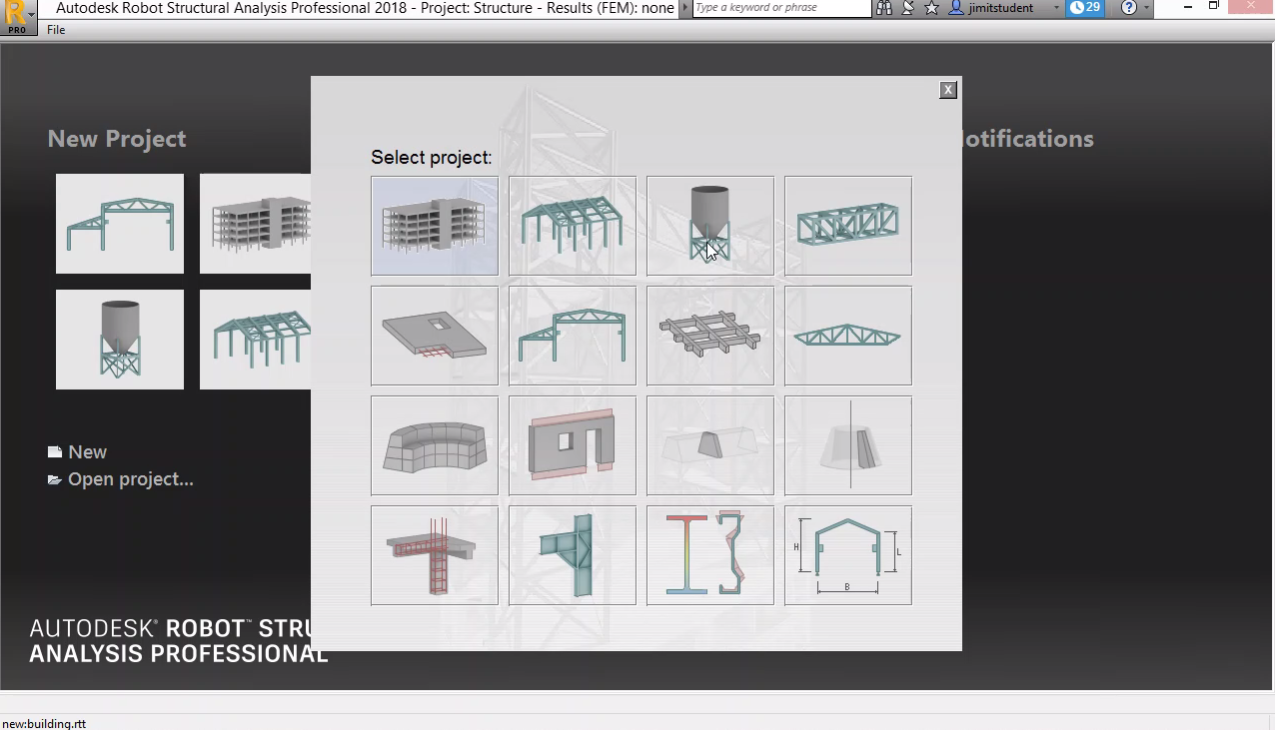Viewport: 1275px width, 730px height.
Task: Click the clock icon showing 29
Action: (1085, 8)
